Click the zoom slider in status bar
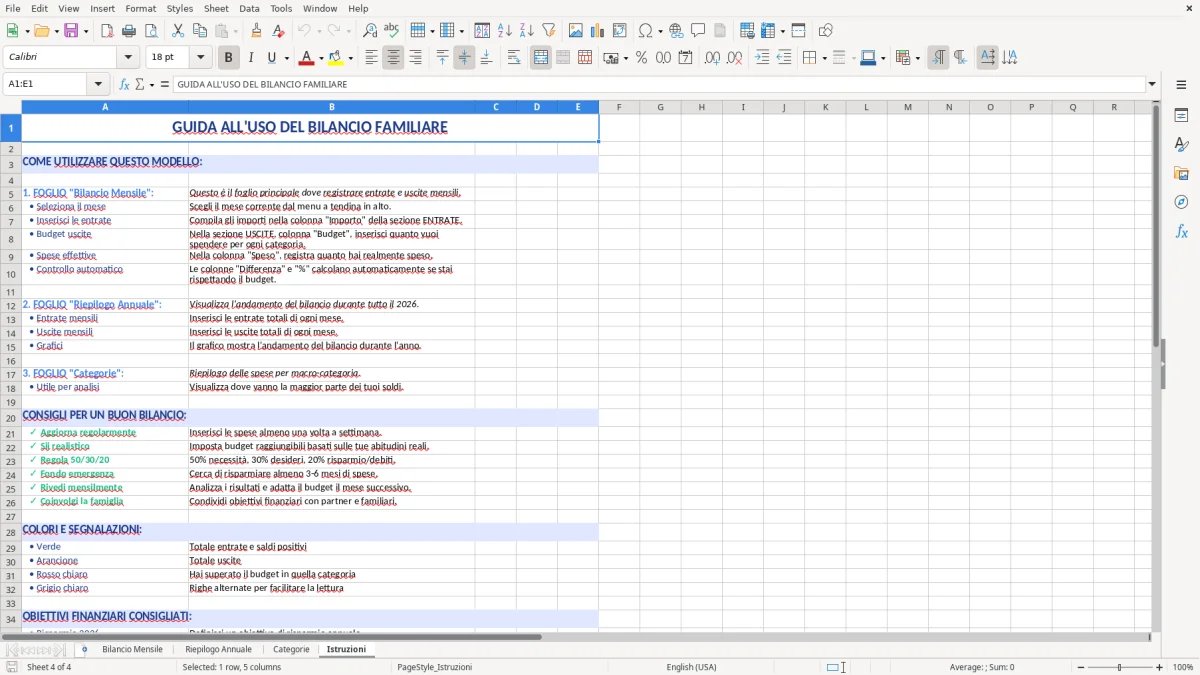 coord(1119,667)
